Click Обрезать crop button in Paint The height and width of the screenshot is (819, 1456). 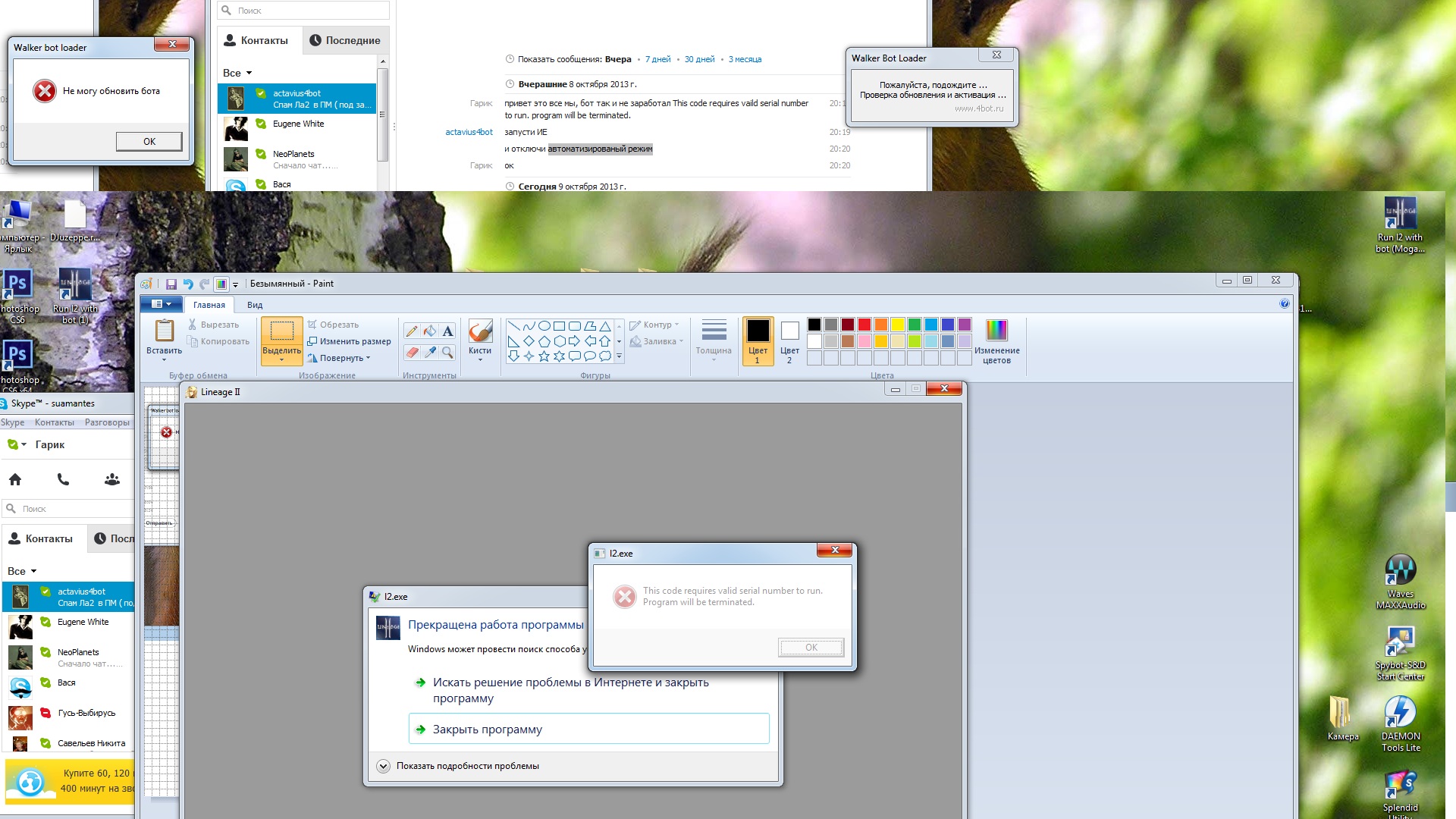[x=333, y=325]
